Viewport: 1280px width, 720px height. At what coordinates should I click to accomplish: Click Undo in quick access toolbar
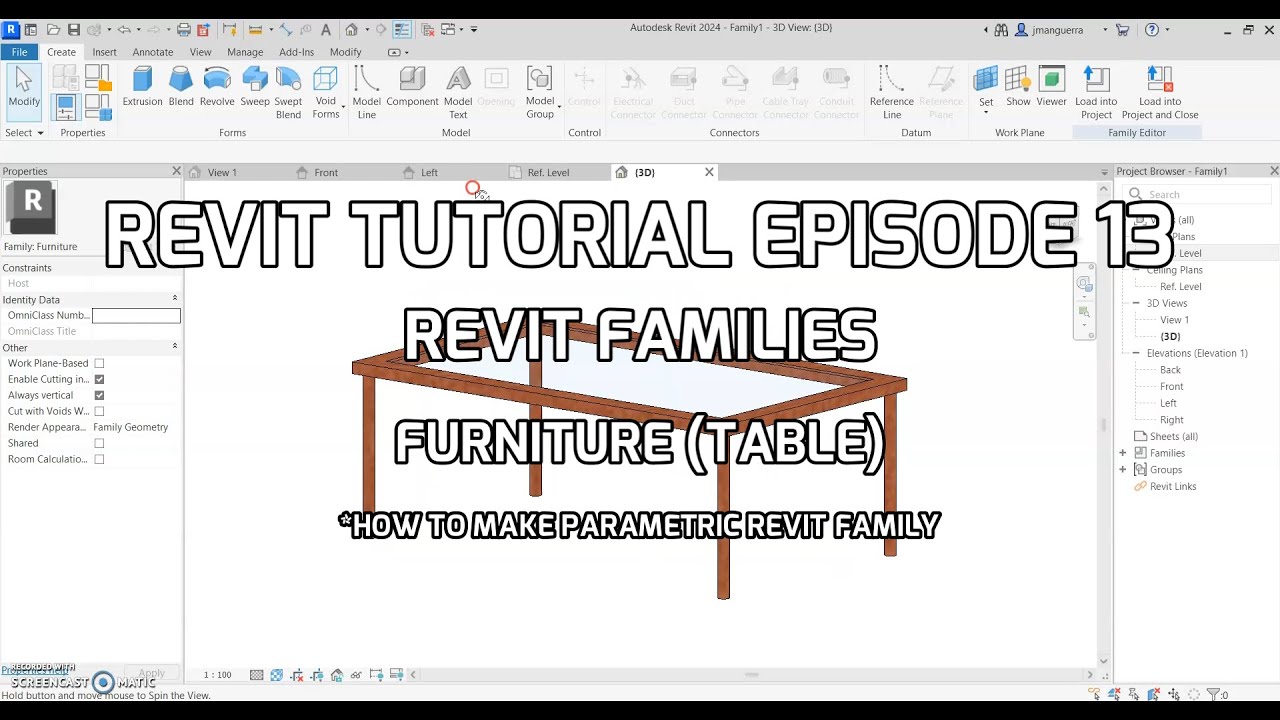coord(124,30)
